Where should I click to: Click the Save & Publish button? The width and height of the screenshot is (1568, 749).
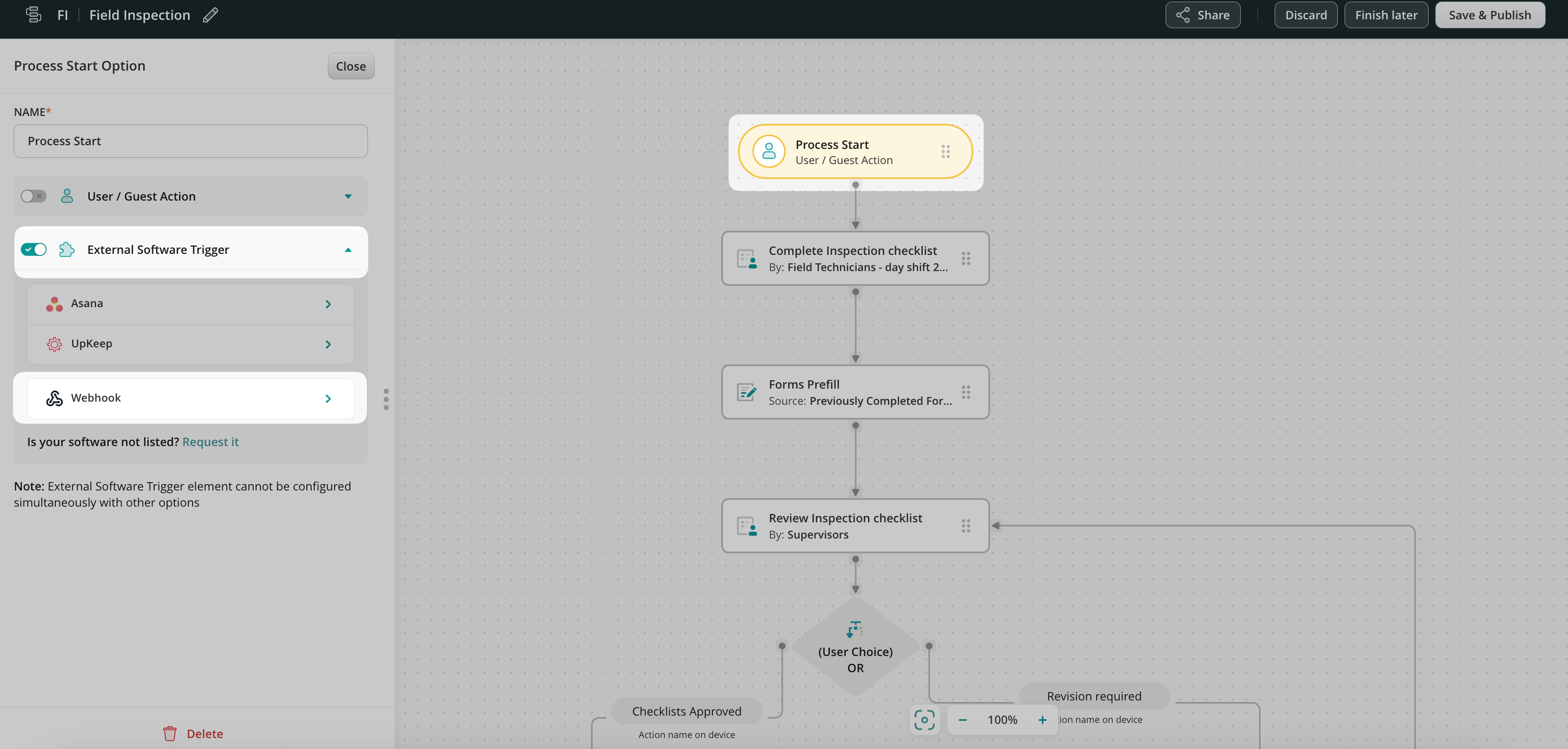tap(1490, 15)
